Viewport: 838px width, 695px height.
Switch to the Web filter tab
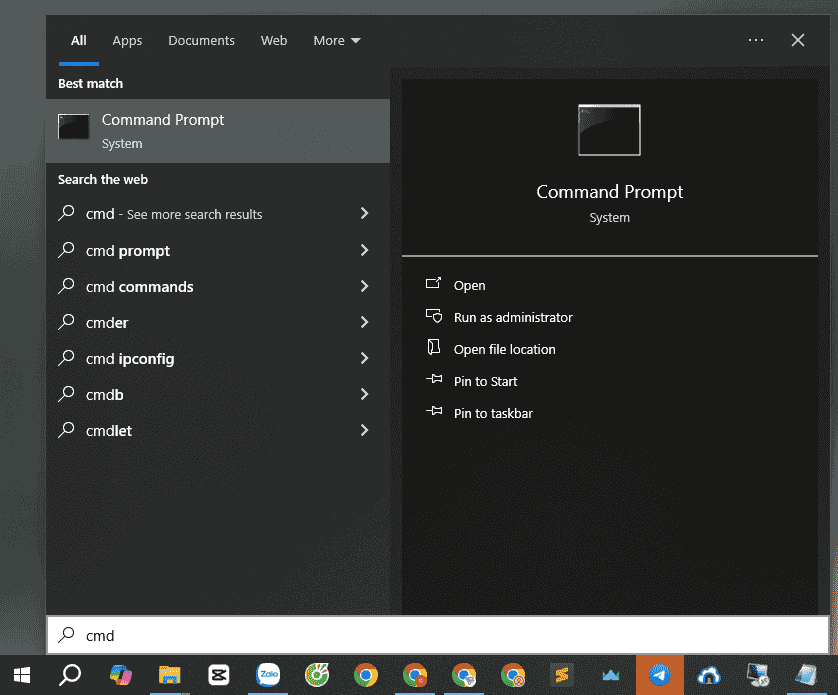274,41
